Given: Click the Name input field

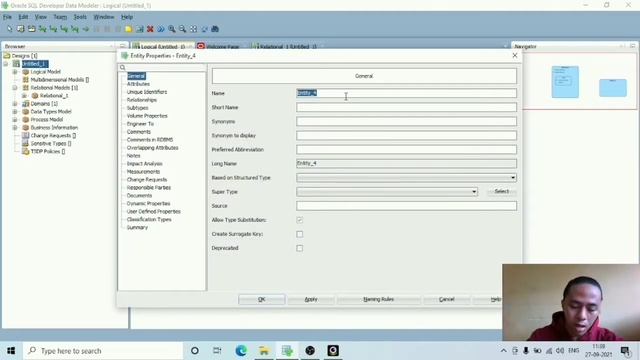Looking at the screenshot, I should pos(407,93).
